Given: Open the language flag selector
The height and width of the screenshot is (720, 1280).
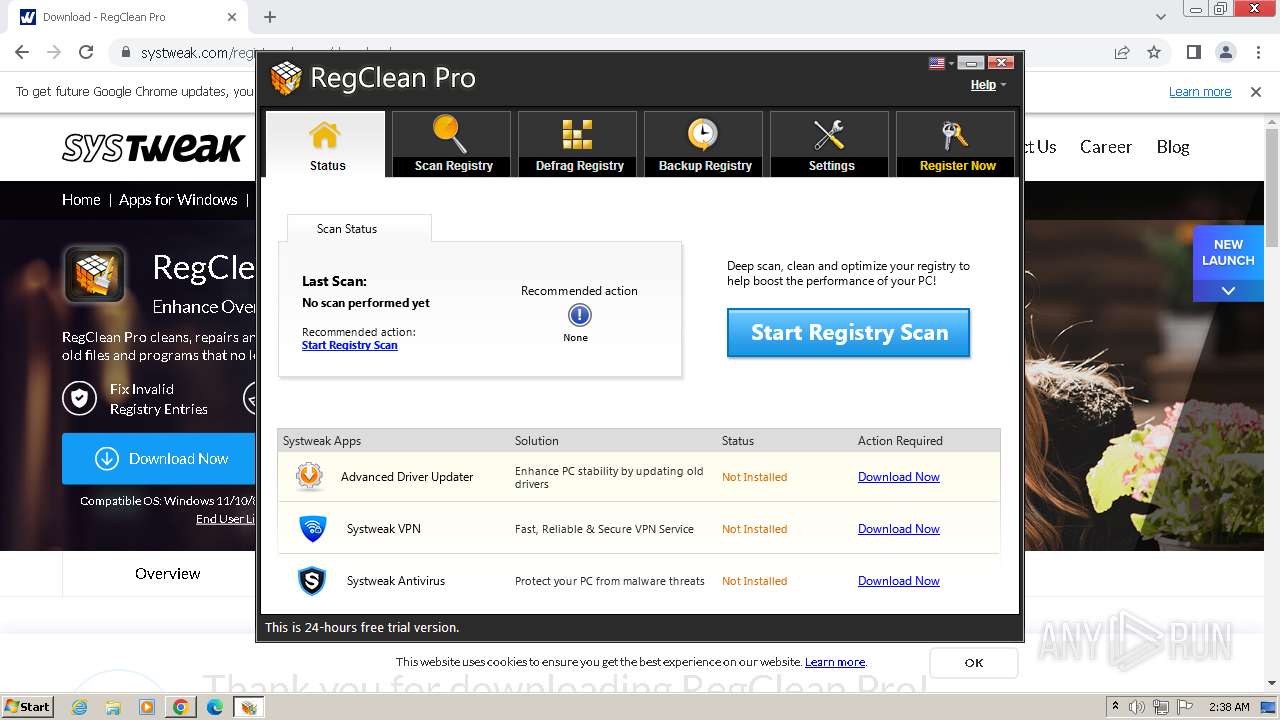Looking at the screenshot, I should (x=941, y=63).
